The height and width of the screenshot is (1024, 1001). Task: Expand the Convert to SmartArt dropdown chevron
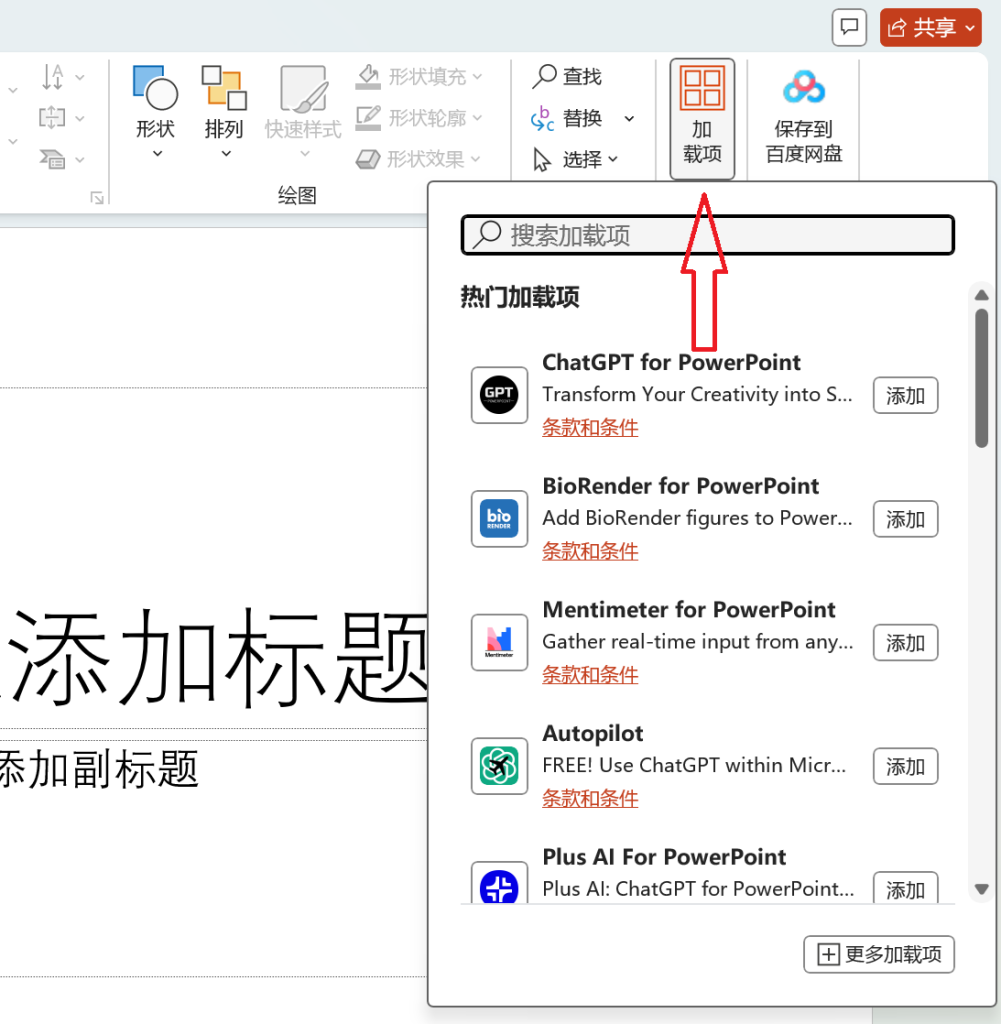(80, 159)
